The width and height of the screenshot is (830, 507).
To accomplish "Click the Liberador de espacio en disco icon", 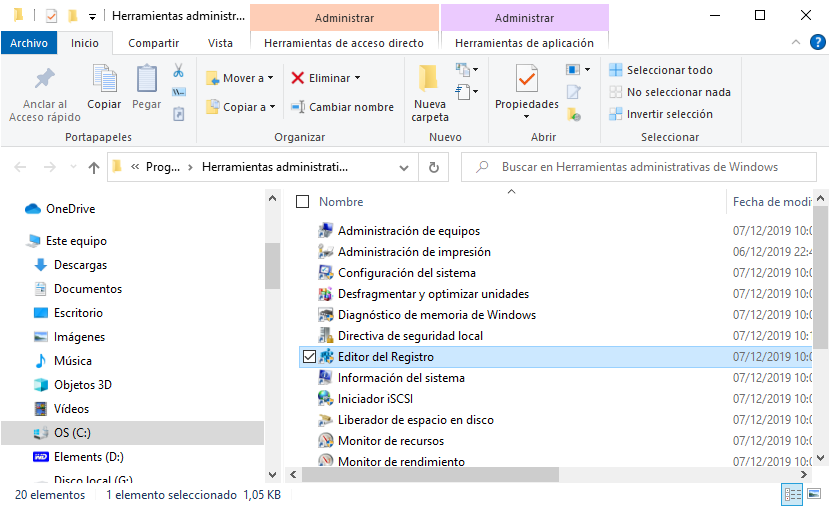I will pos(325,420).
